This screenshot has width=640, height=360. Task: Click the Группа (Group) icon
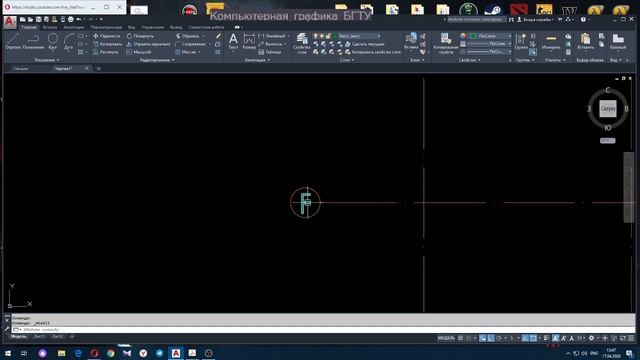(521, 42)
